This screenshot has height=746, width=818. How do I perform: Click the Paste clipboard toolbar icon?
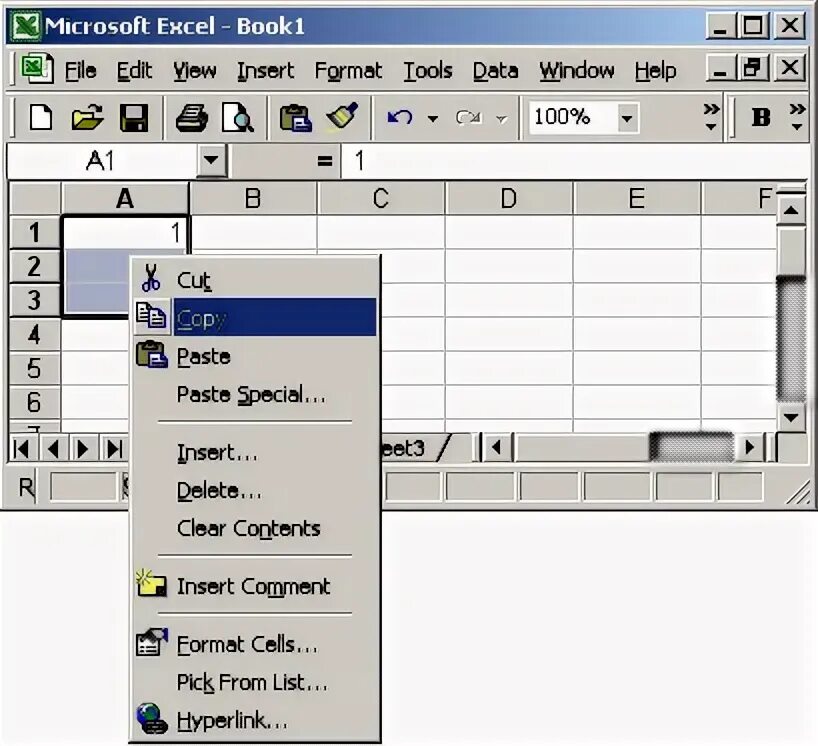coord(296,117)
